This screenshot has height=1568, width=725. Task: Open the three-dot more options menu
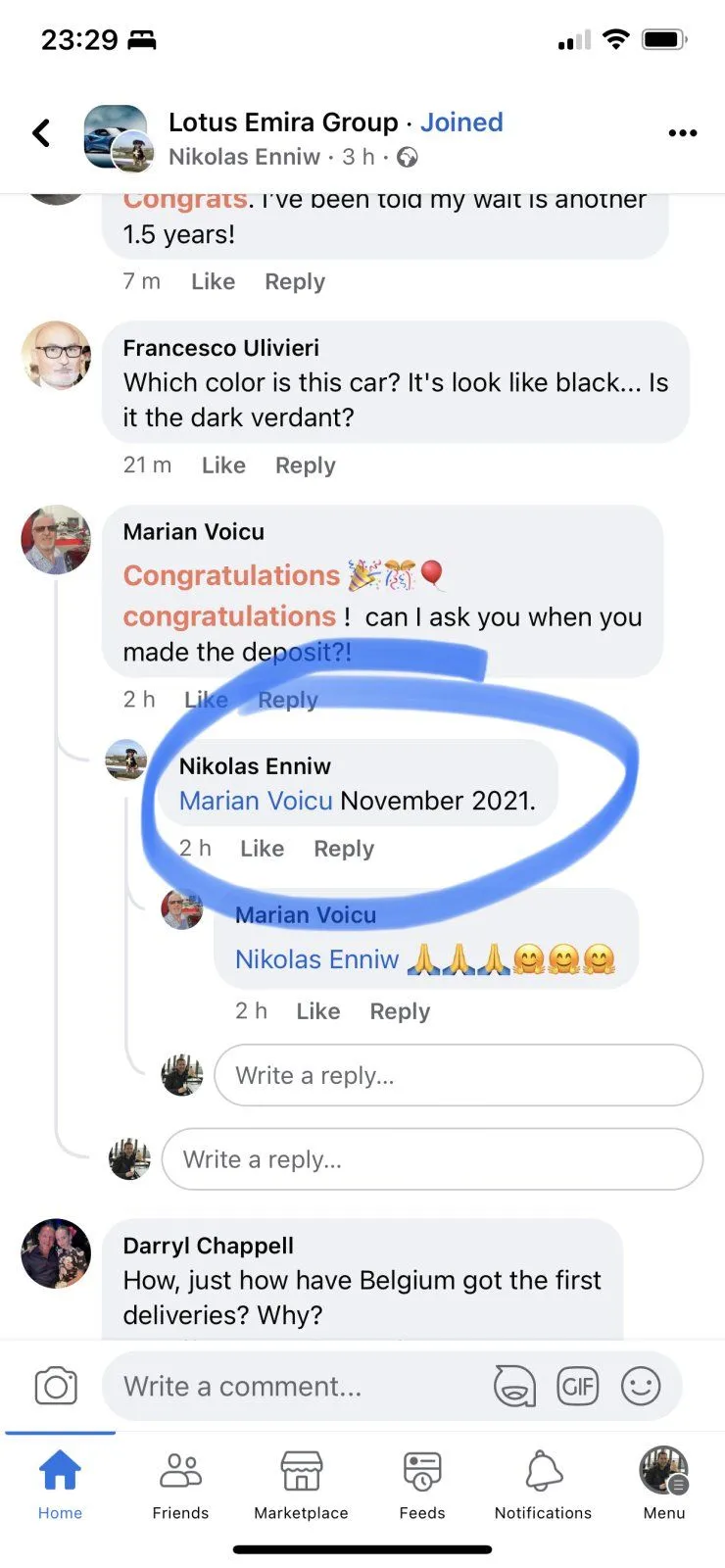pos(682,133)
